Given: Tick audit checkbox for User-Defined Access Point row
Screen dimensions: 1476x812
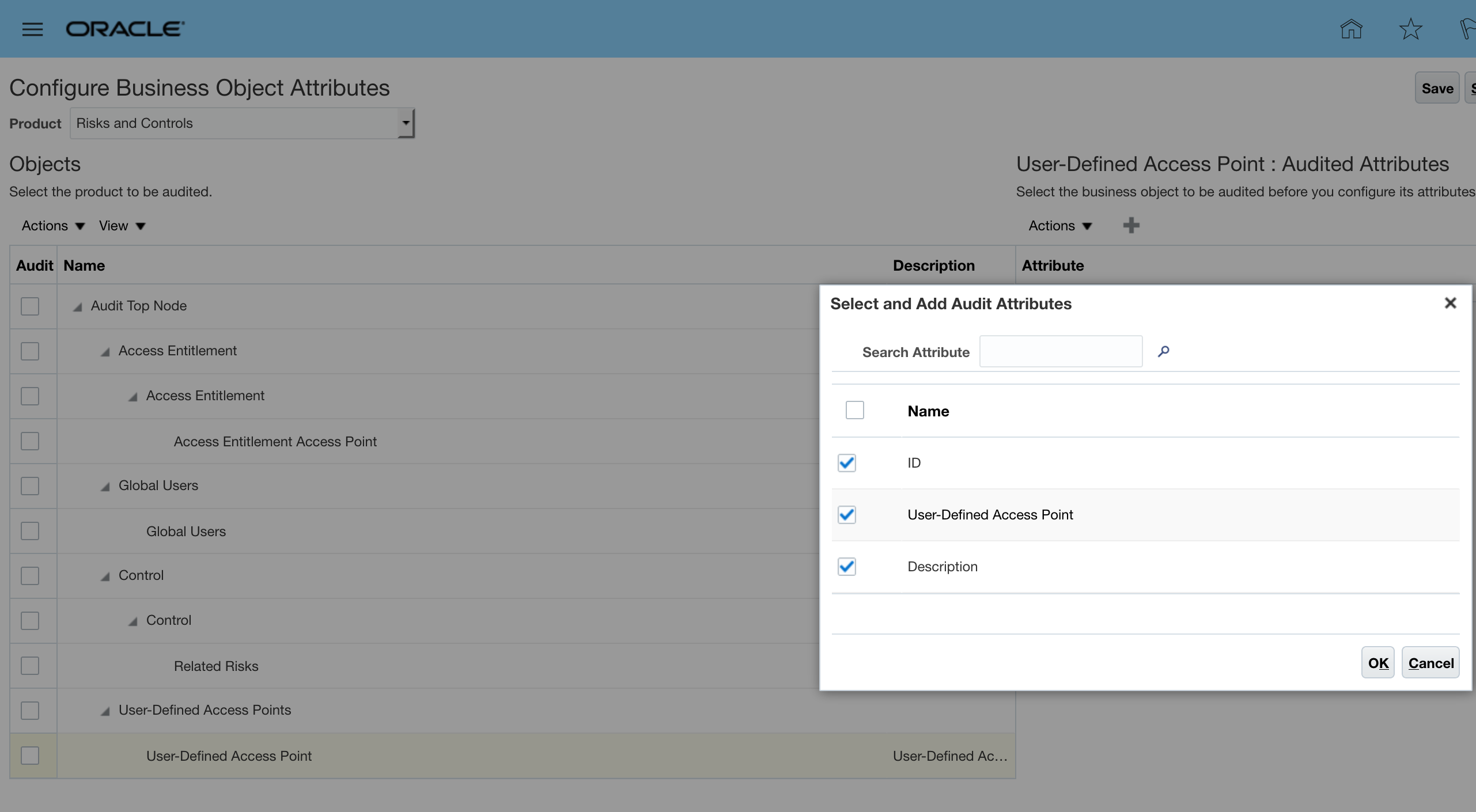Looking at the screenshot, I should (x=30, y=755).
